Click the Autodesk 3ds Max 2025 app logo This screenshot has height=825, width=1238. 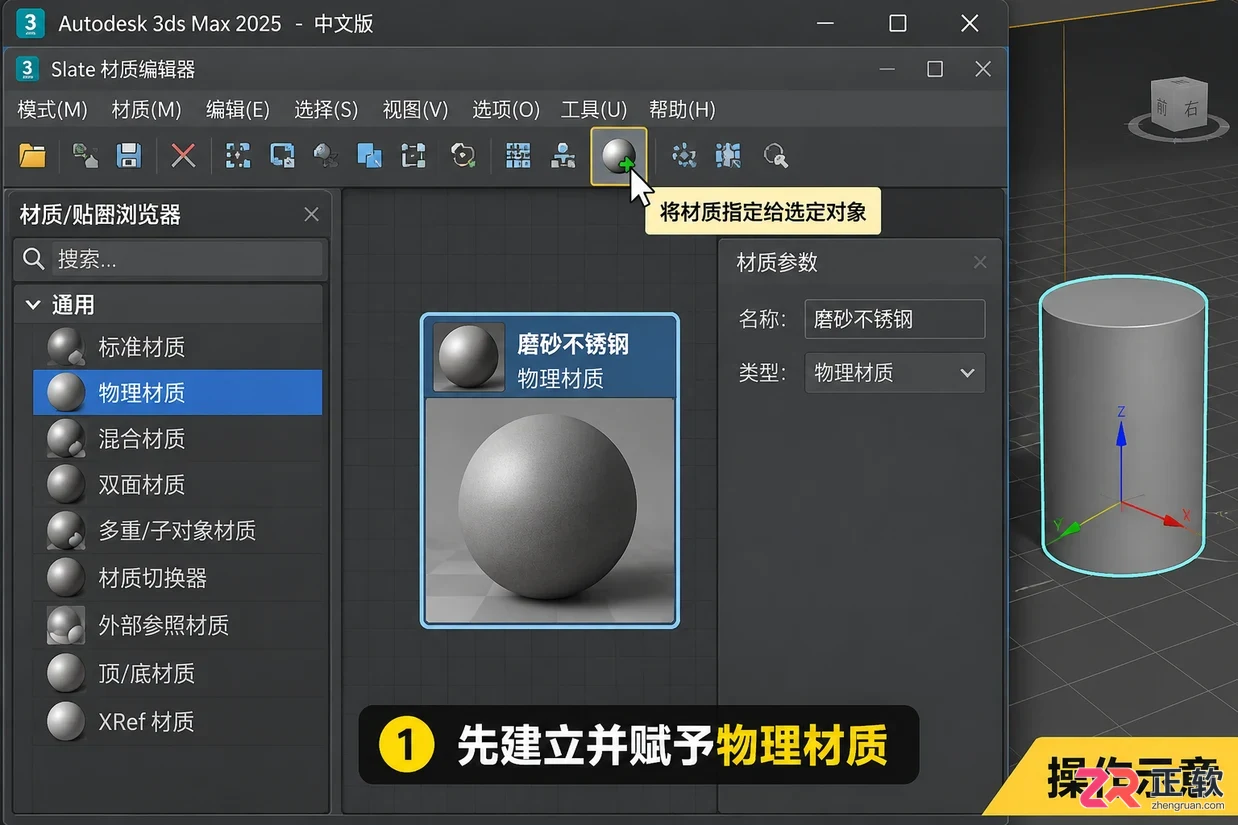pyautogui.click(x=31, y=23)
